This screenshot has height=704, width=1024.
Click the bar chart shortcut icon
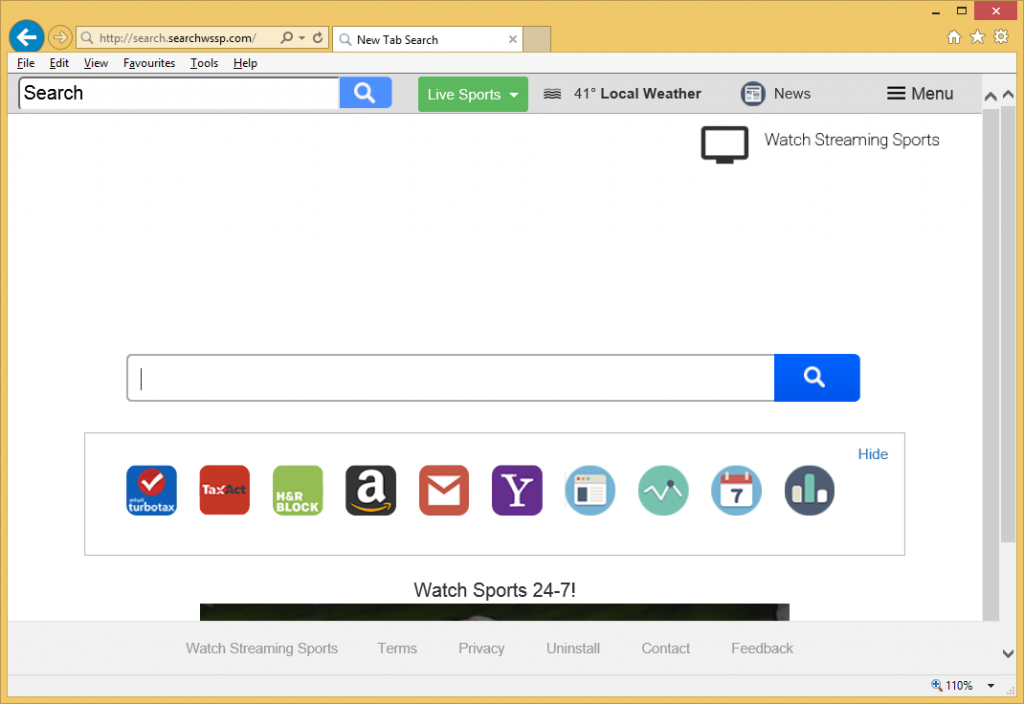click(x=809, y=490)
